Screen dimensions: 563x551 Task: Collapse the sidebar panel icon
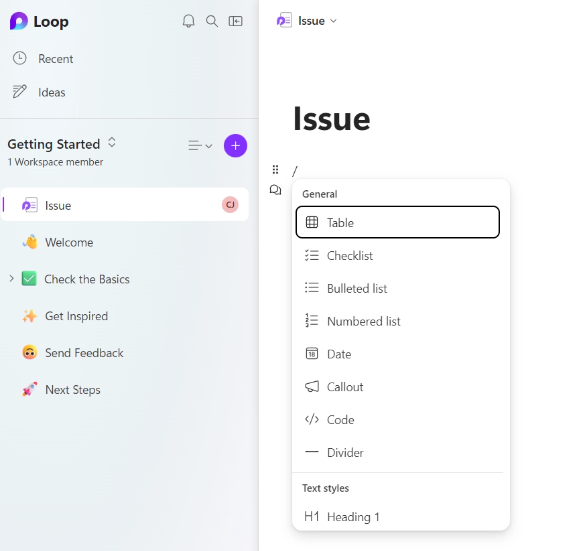click(236, 21)
